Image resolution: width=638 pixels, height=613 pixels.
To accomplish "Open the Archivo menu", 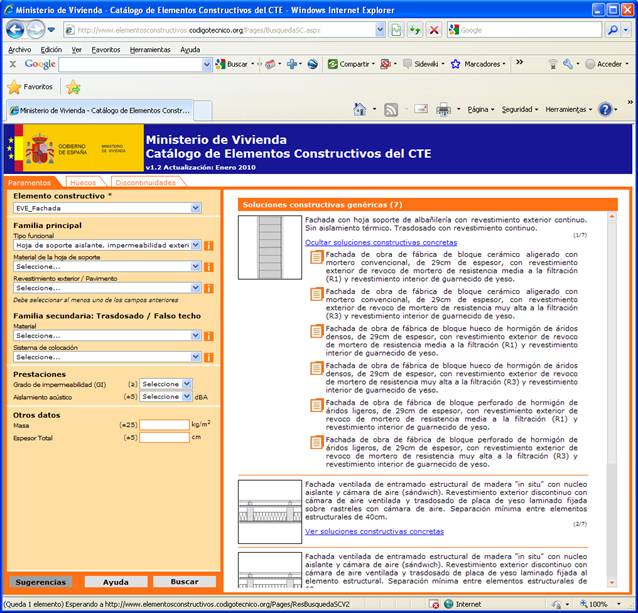I will 20,50.
